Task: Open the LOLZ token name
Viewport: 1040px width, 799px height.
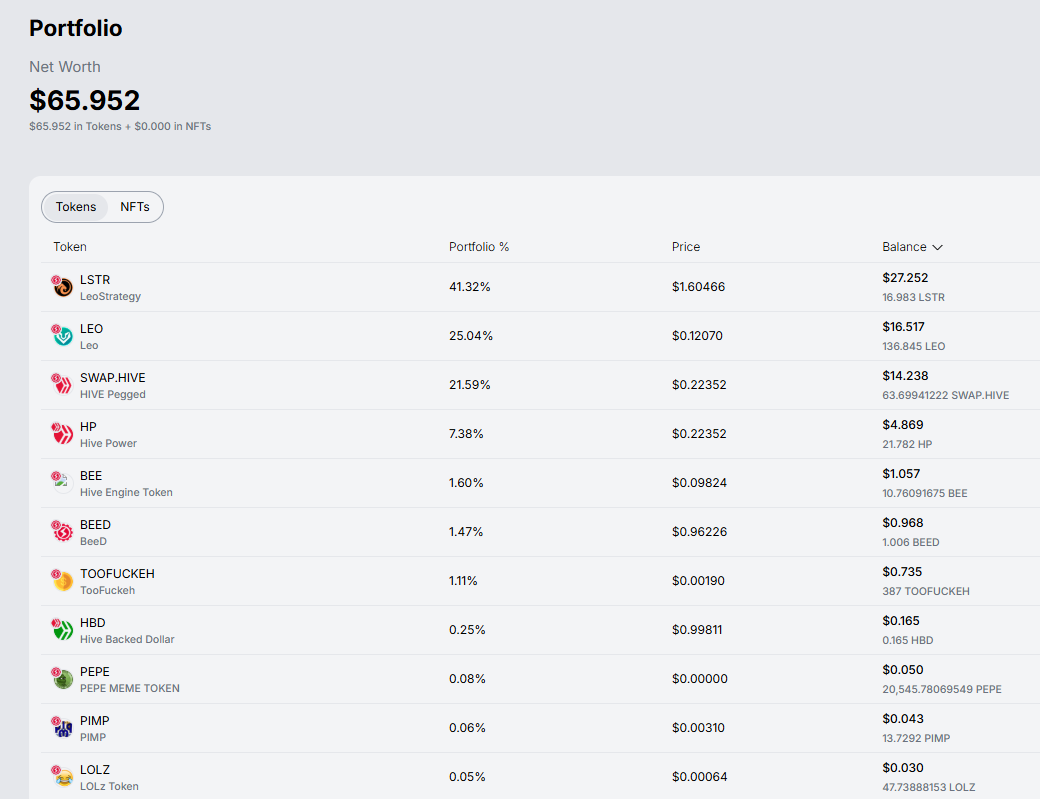Action: 95,770
